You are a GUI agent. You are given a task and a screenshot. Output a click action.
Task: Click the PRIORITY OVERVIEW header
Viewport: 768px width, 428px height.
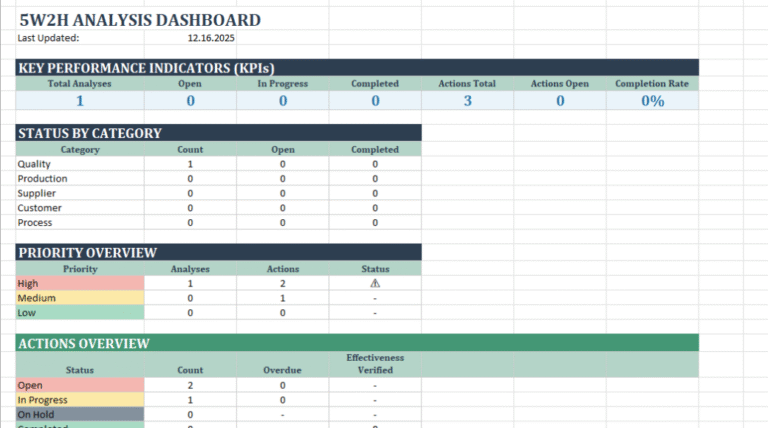pos(218,253)
